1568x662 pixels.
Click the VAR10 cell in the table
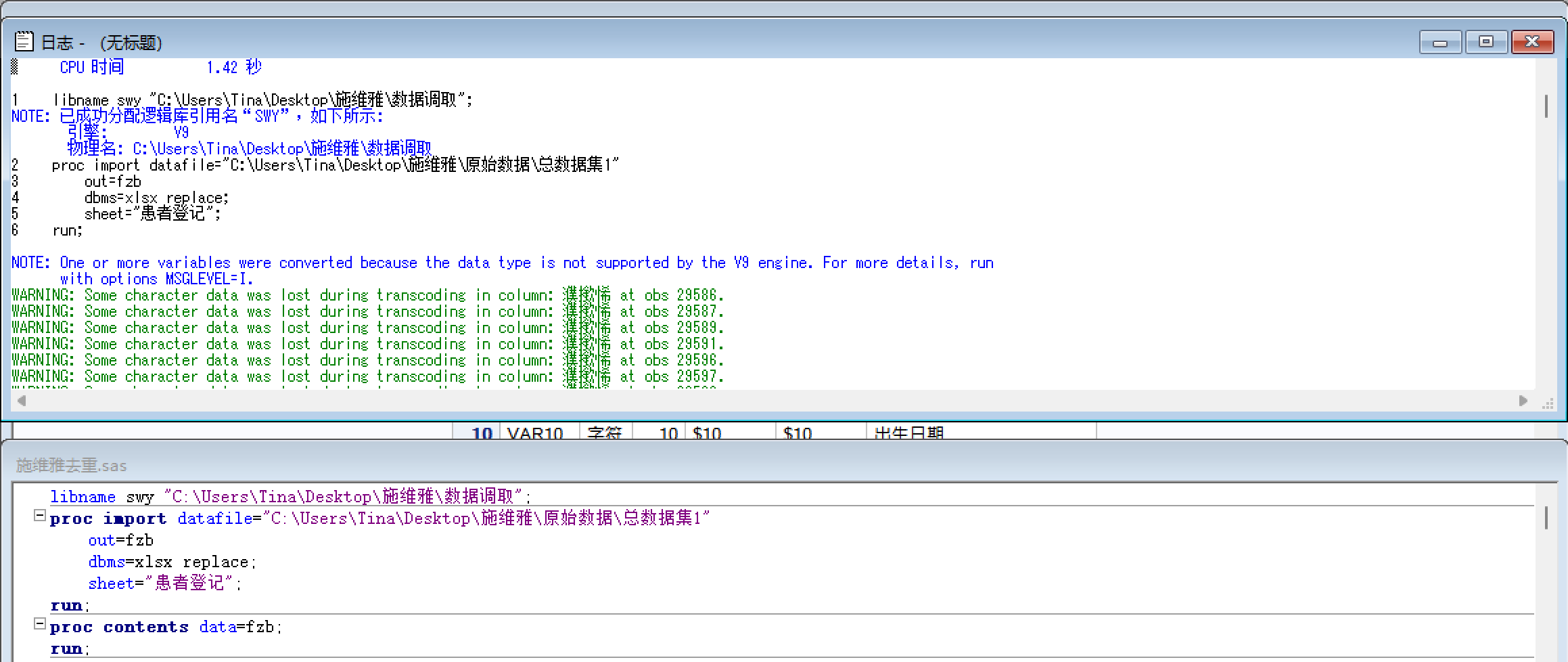click(x=539, y=432)
